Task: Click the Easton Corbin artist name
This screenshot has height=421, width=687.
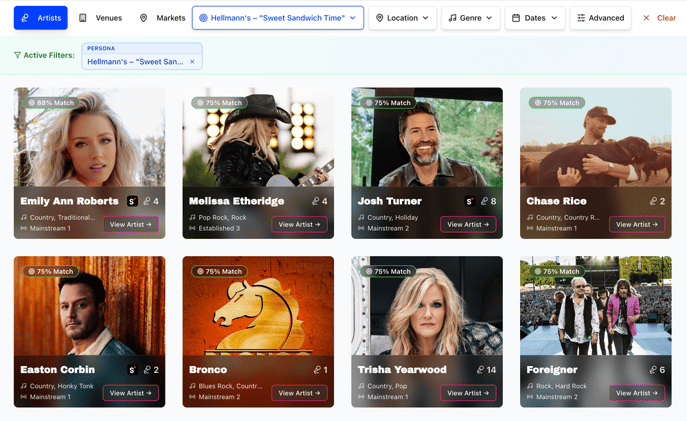Action: coord(57,370)
